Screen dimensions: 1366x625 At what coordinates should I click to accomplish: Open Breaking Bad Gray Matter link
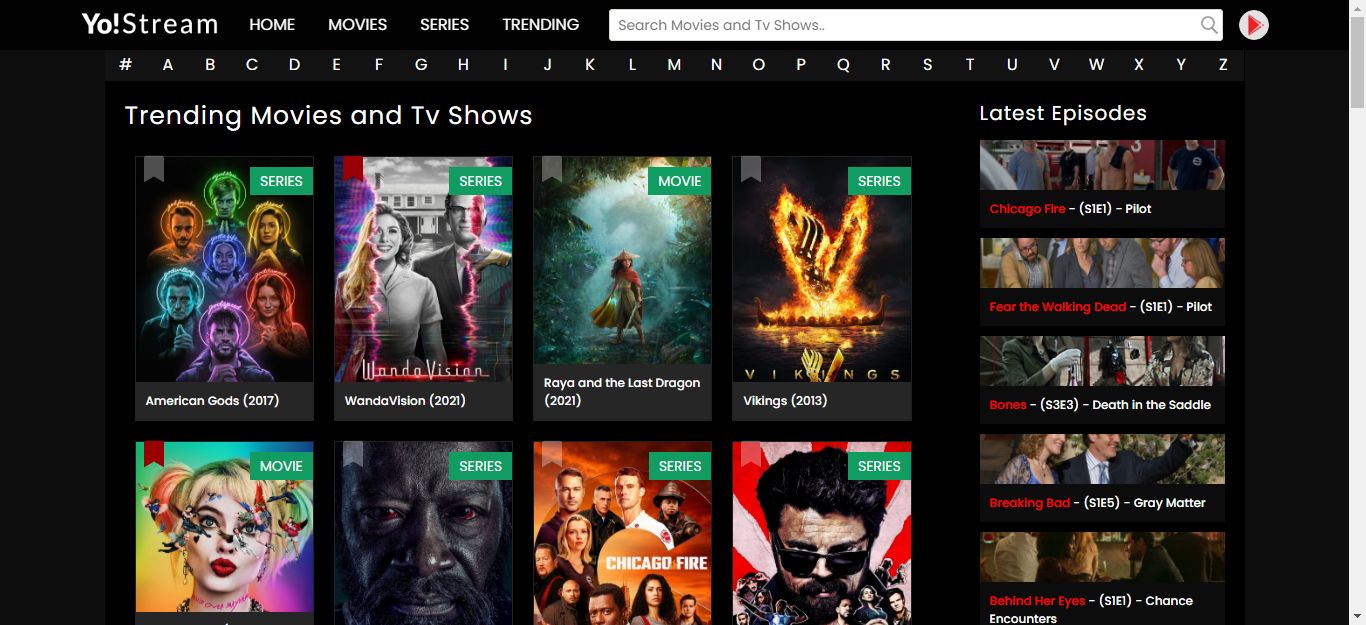(x=1097, y=503)
